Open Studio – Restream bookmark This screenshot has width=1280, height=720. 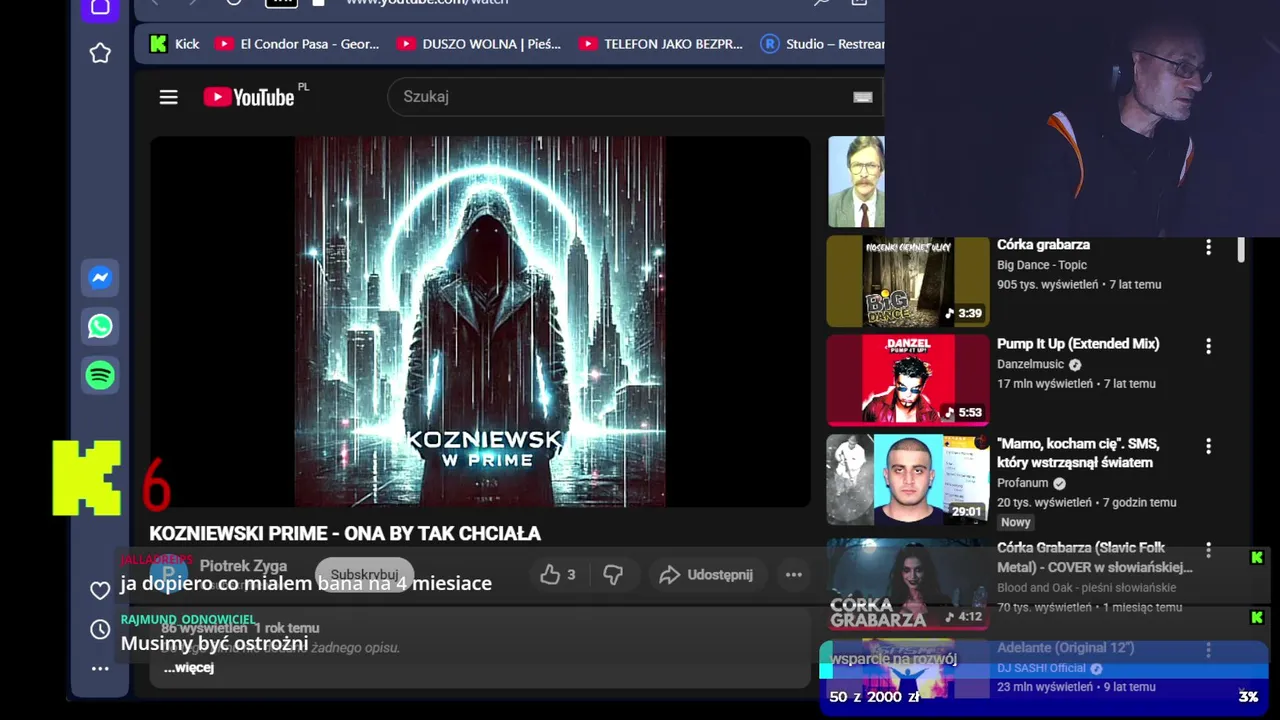(822, 44)
